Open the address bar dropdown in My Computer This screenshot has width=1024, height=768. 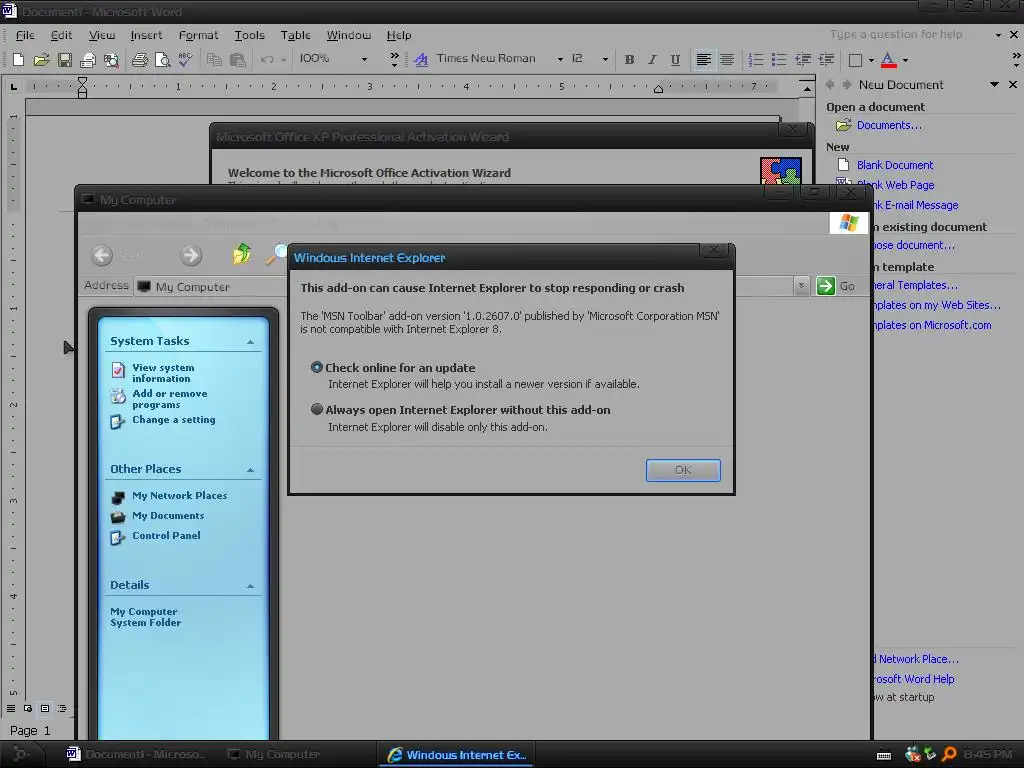tap(801, 286)
